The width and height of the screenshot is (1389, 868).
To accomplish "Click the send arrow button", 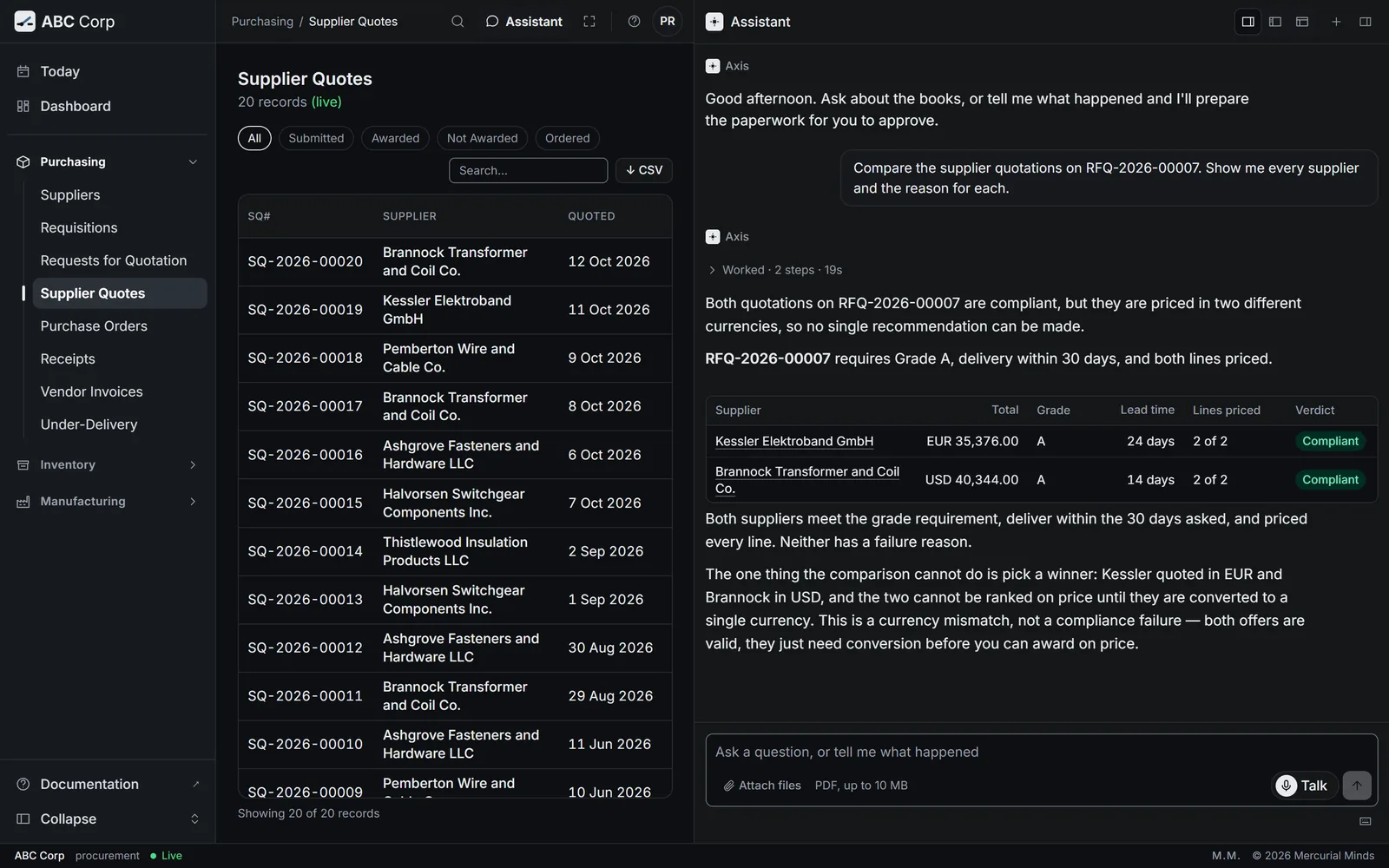I will pos(1357,786).
